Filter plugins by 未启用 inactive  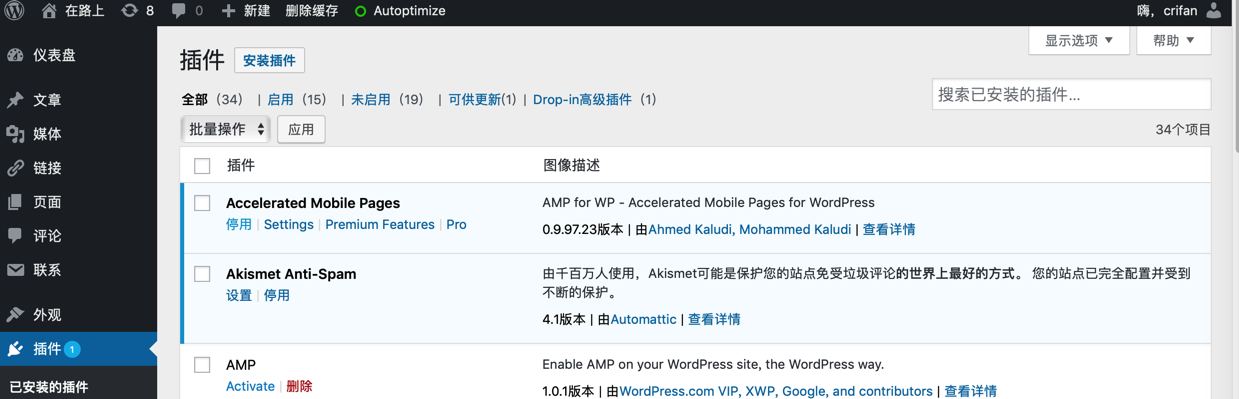click(370, 99)
